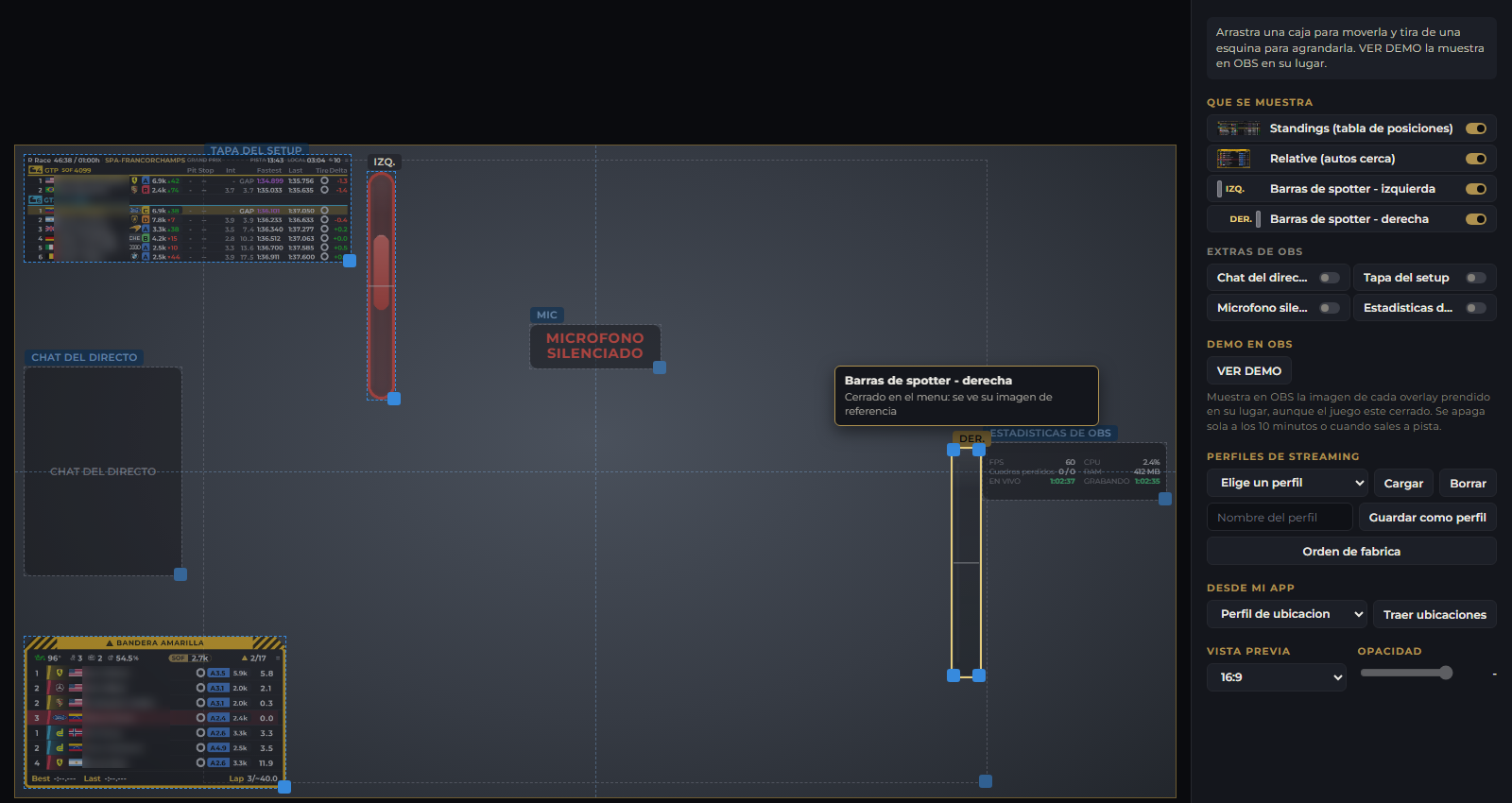Enable the Chat del directo toggle
The width and height of the screenshot is (1512, 803).
tap(1330, 278)
